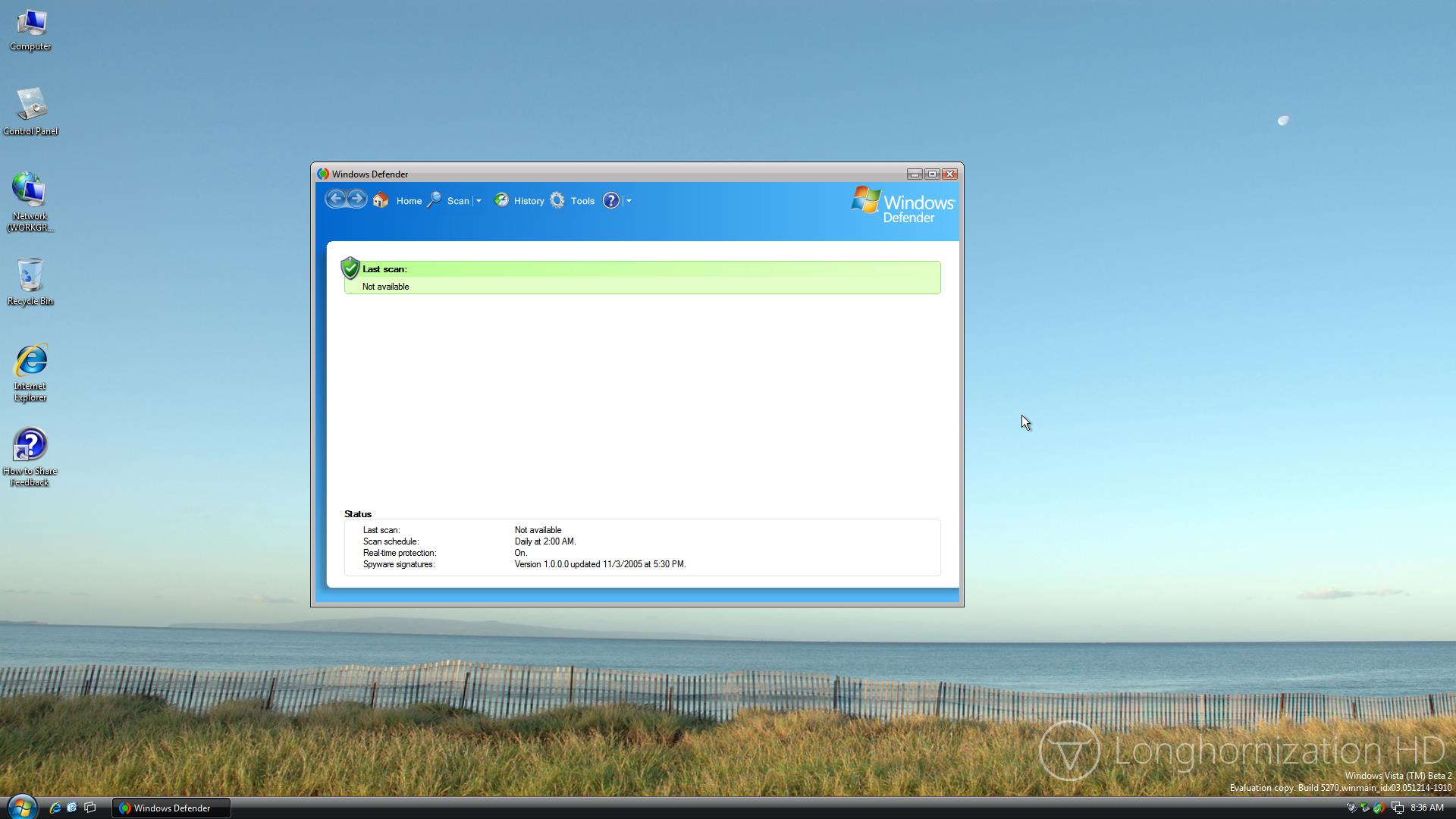Click the Home house icon
The image size is (1456, 819).
click(381, 201)
